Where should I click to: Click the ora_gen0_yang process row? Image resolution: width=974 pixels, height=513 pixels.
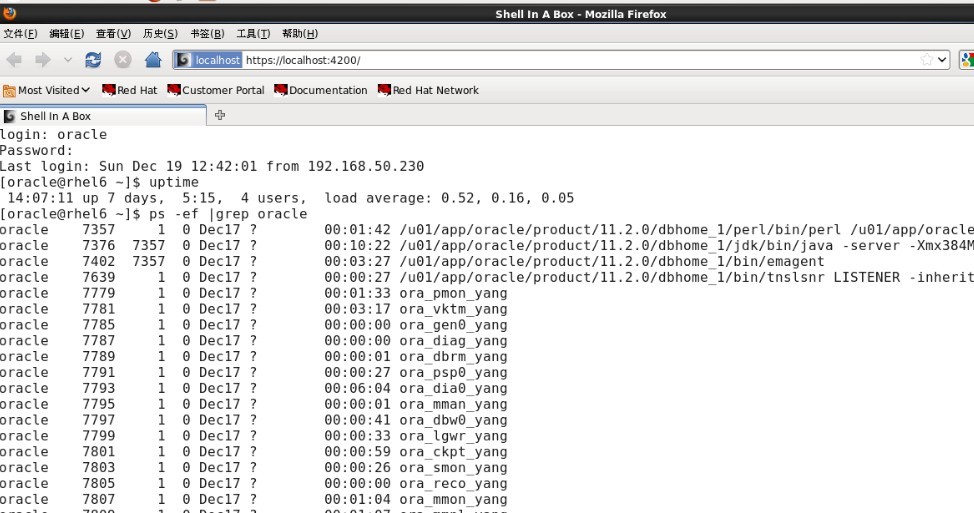click(x=253, y=325)
